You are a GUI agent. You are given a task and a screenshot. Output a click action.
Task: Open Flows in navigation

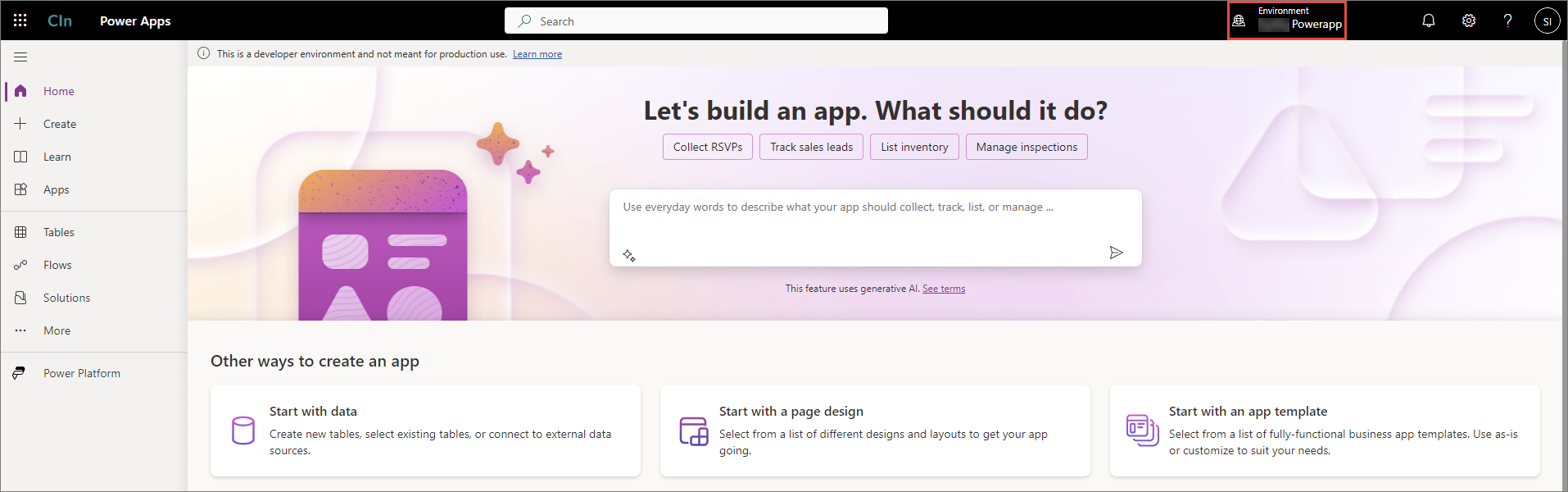click(94, 265)
